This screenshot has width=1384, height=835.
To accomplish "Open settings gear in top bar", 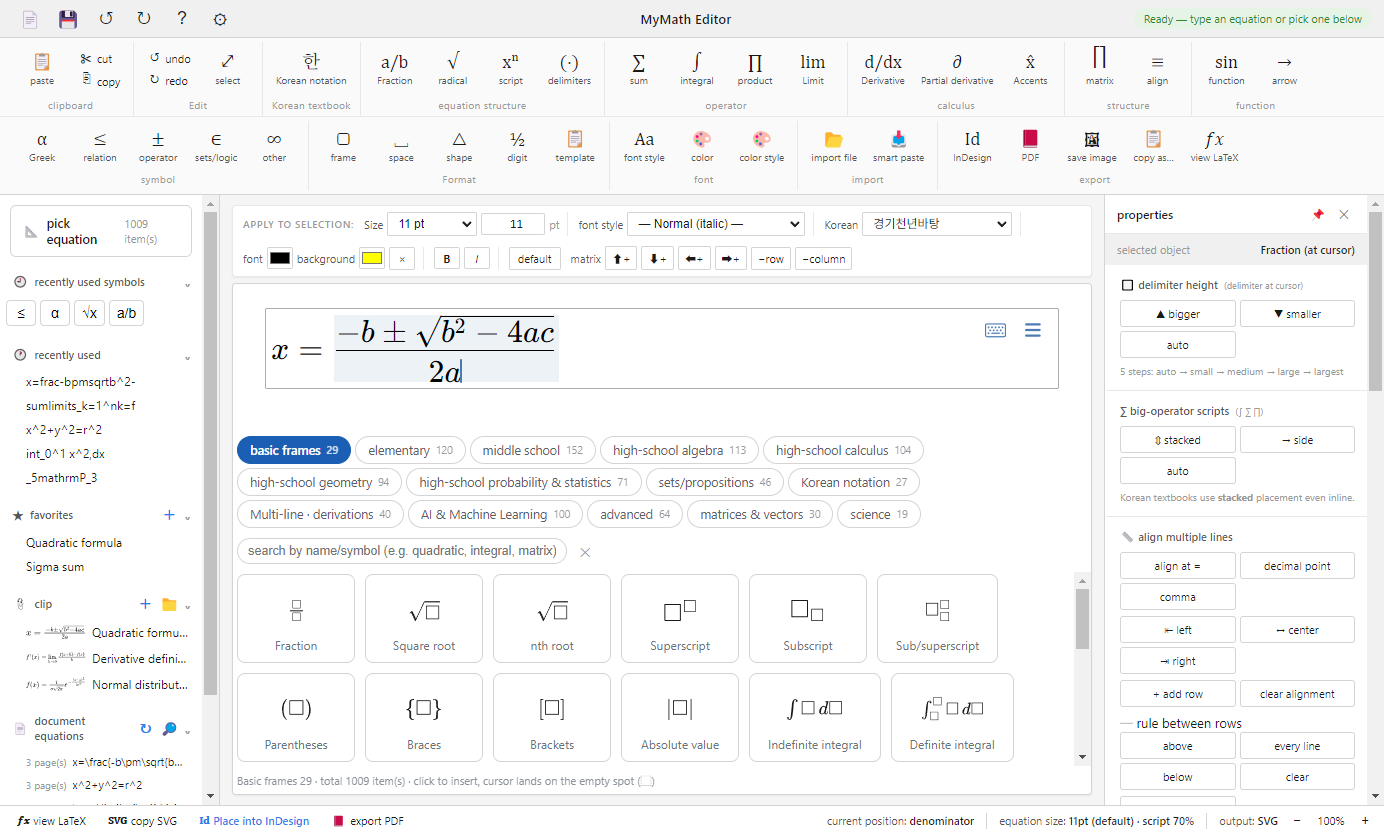I will (x=220, y=19).
